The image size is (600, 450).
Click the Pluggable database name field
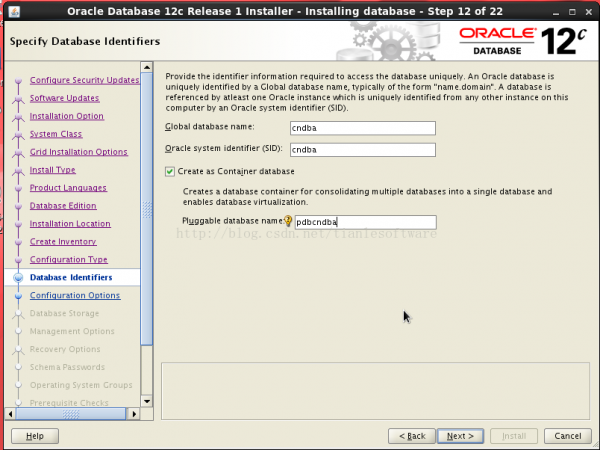tap(365, 222)
